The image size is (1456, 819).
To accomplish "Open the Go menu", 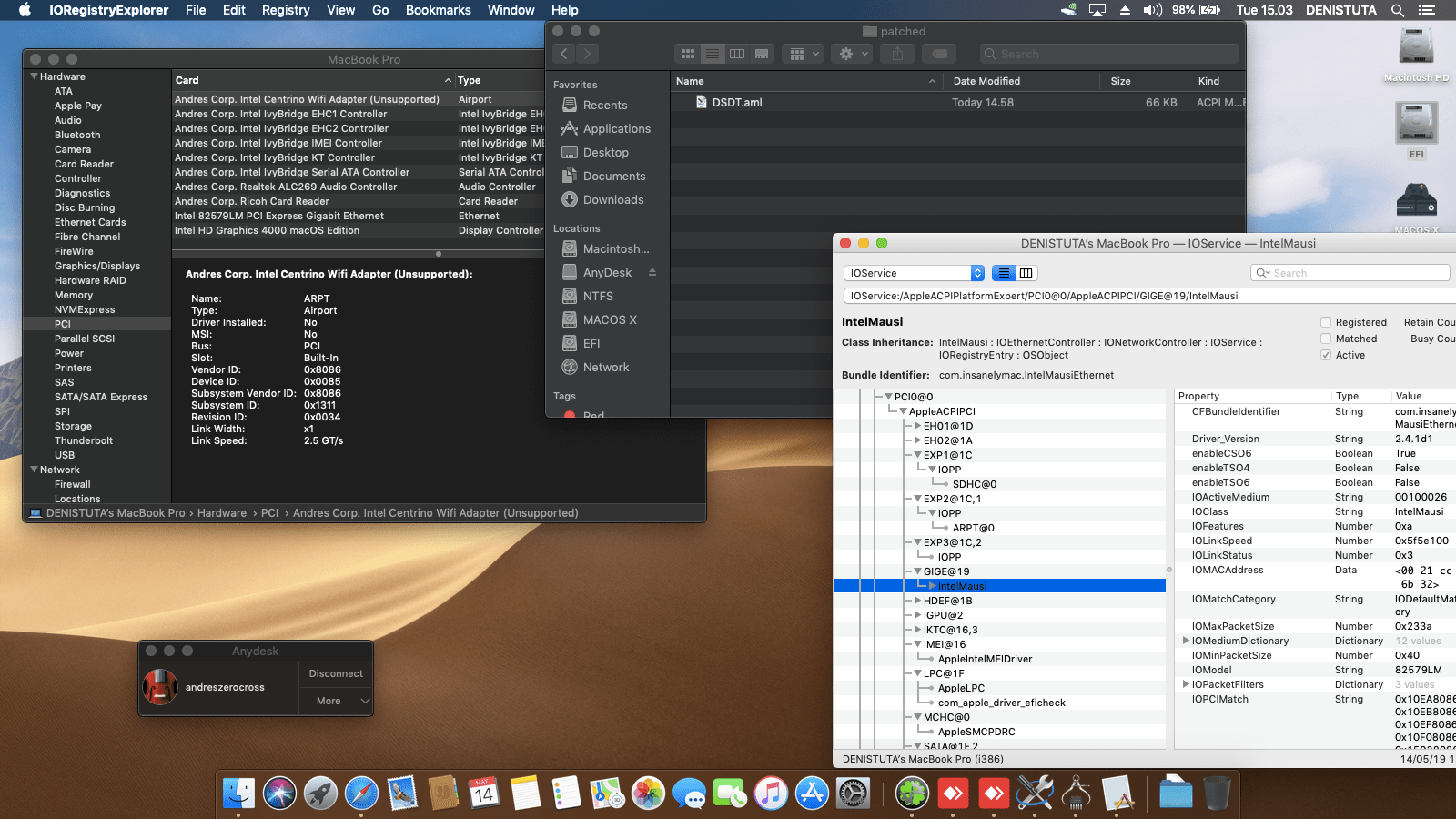I will (x=380, y=10).
